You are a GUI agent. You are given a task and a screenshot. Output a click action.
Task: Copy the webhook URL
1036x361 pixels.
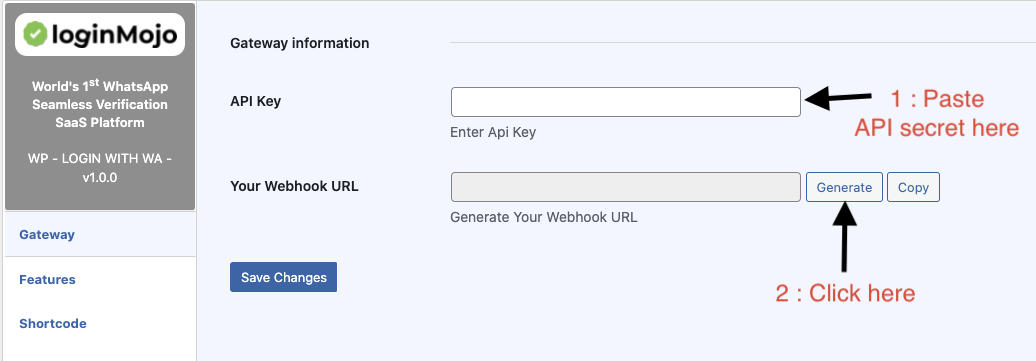[913, 187]
